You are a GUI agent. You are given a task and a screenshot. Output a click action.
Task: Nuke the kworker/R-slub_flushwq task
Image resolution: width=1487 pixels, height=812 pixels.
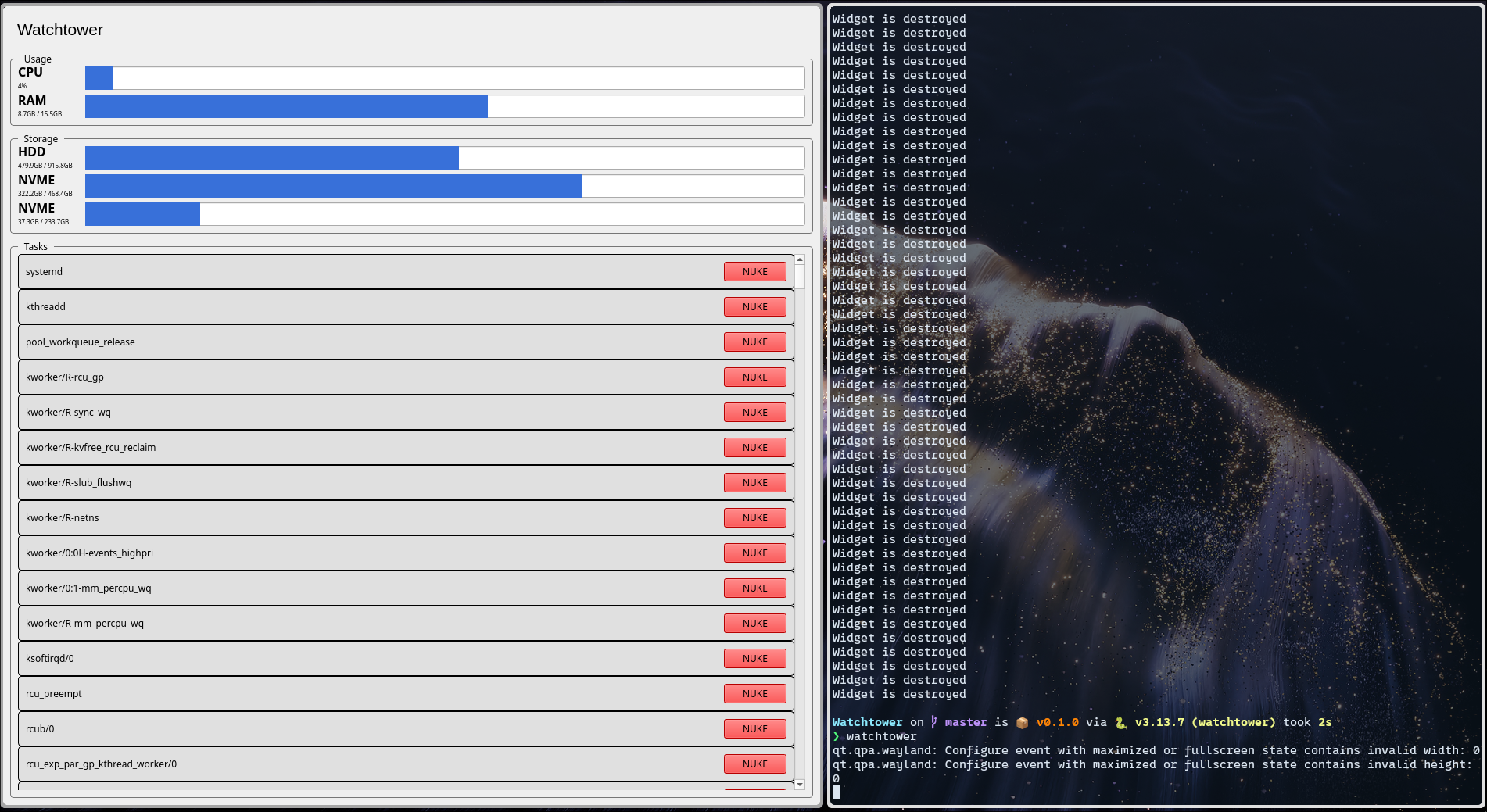pos(754,483)
